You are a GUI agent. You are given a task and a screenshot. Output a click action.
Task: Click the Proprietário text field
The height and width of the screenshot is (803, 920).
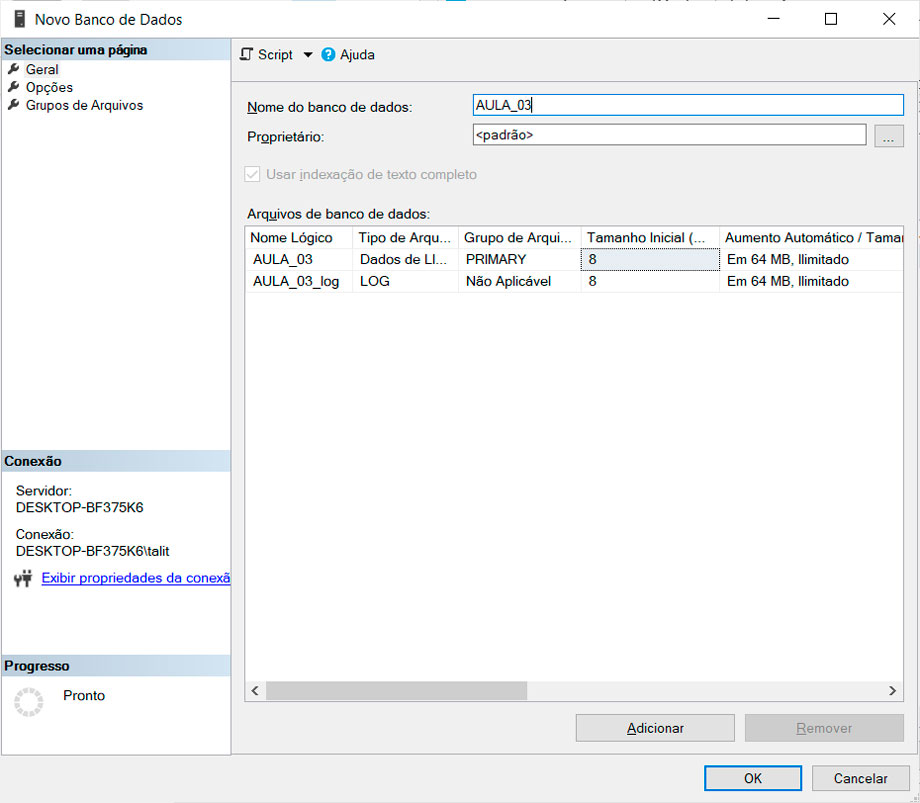(x=669, y=135)
